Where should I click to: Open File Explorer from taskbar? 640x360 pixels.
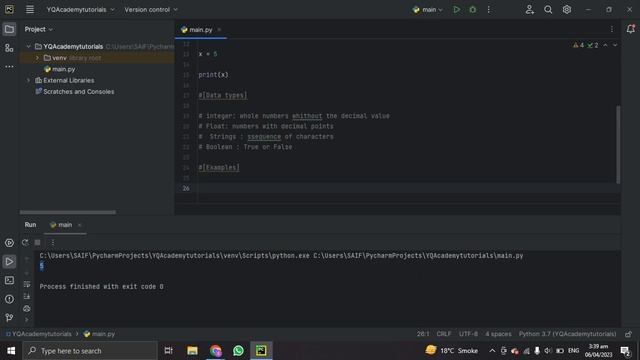pyautogui.click(x=192, y=351)
